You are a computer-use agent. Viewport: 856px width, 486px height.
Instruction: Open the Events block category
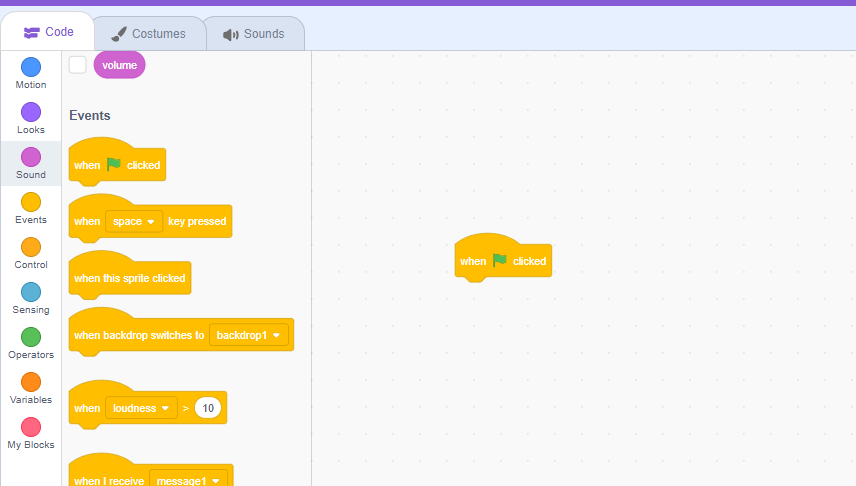(31, 203)
